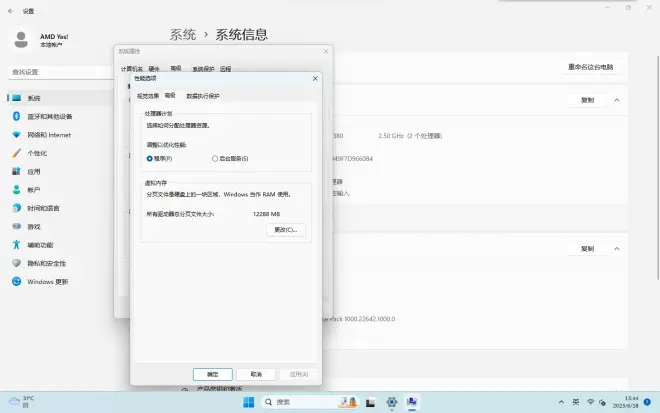Select the 高级 tab in 性能选项

(170, 96)
